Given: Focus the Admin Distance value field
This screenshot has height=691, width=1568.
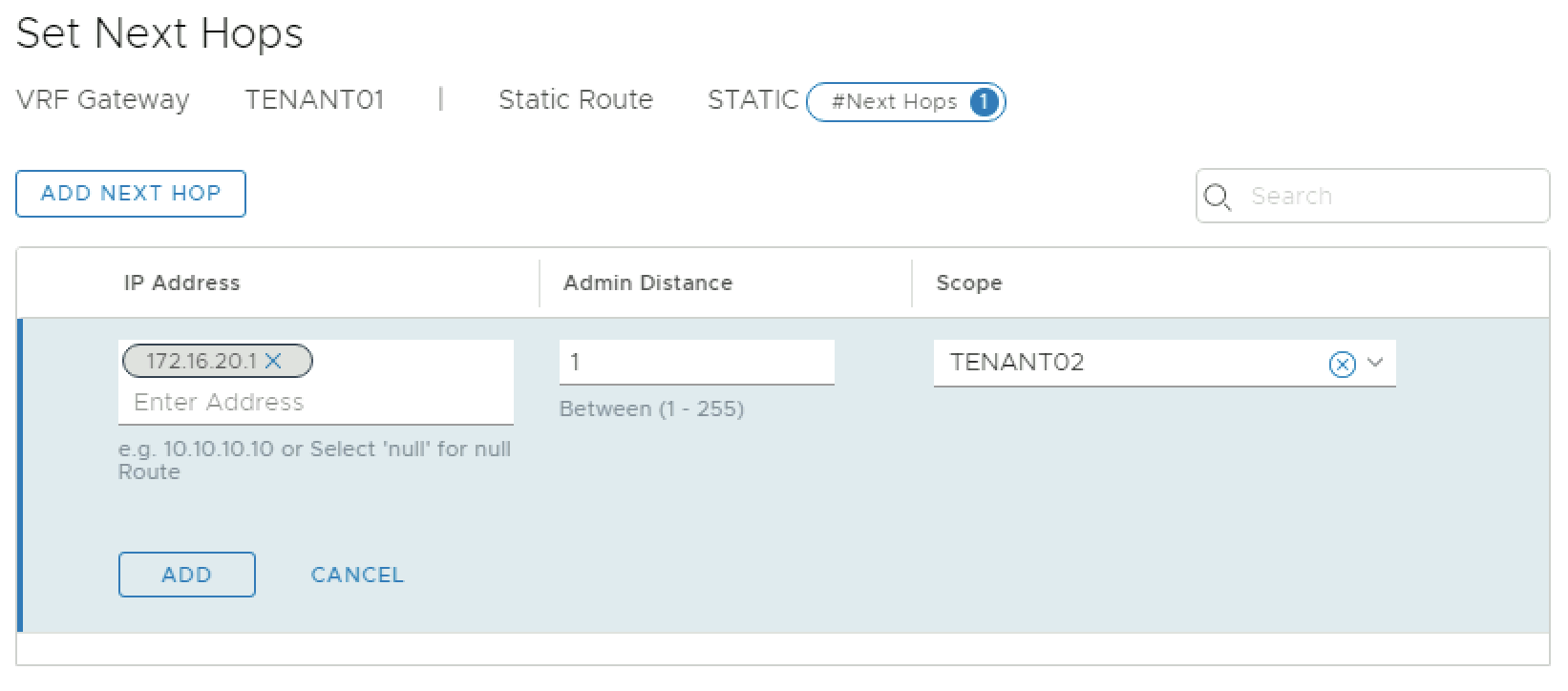Looking at the screenshot, I should click(x=696, y=363).
